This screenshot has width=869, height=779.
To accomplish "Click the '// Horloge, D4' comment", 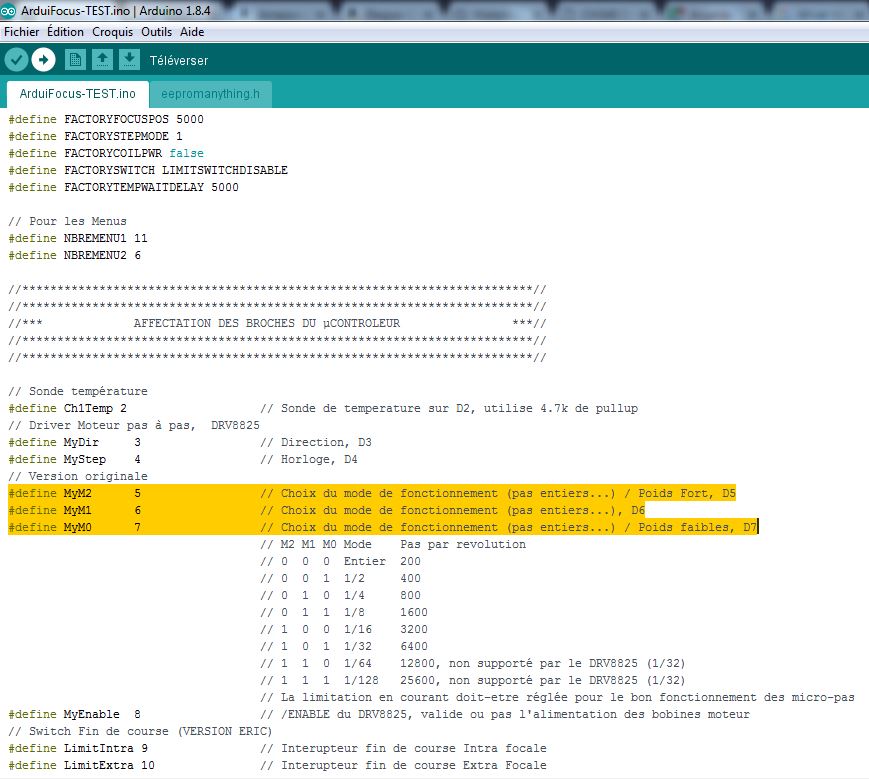I will click(x=309, y=459).
